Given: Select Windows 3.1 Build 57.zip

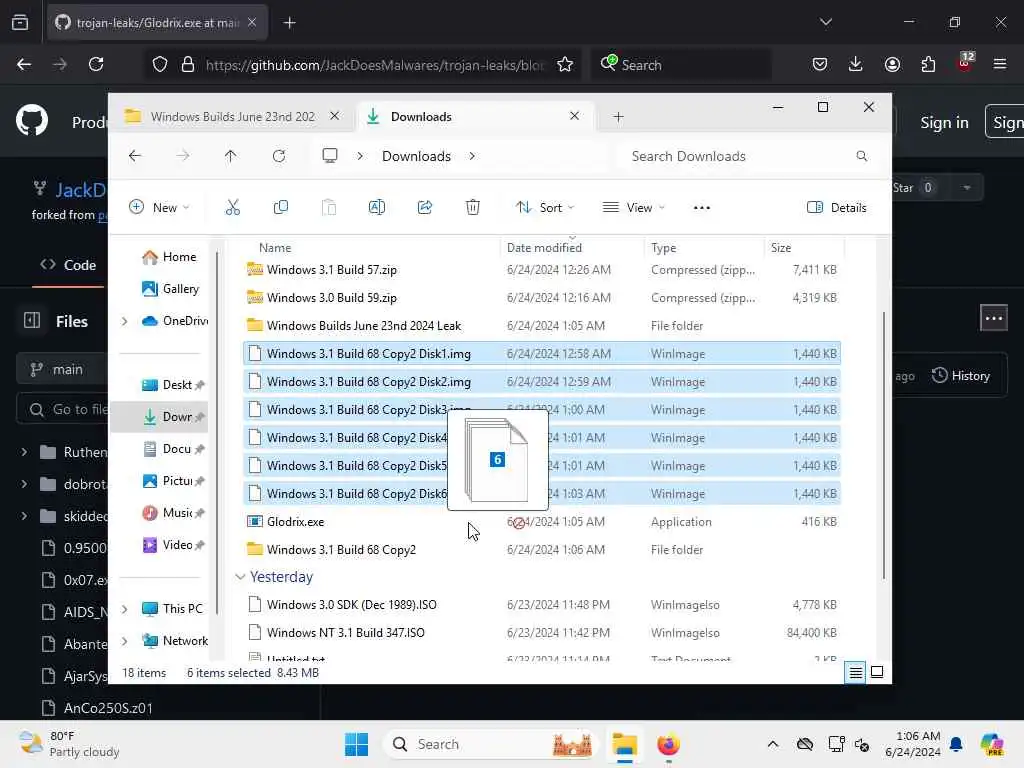Looking at the screenshot, I should (541, 270).
